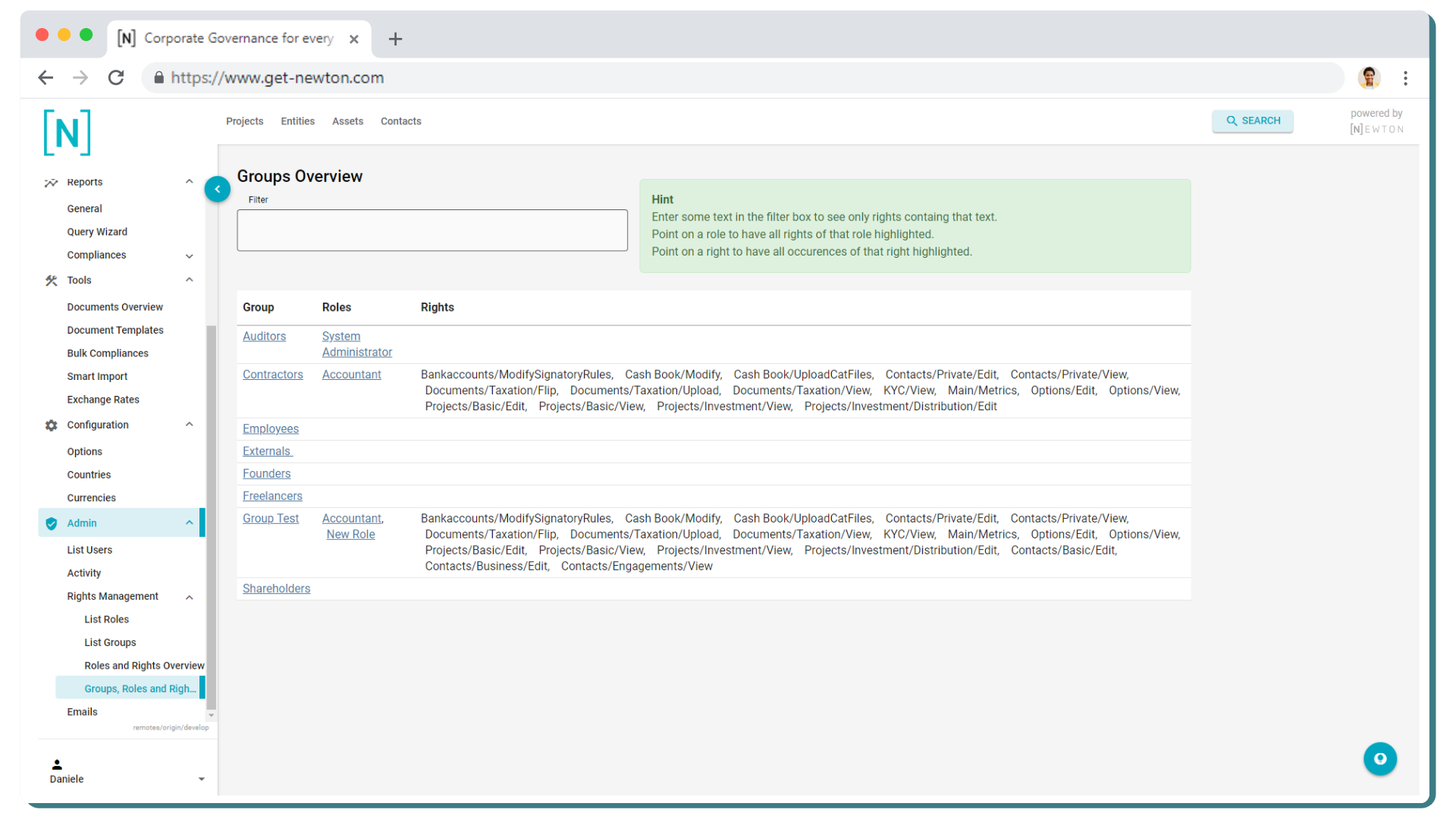
Task: Open the round help chat bubble
Action: [1379, 758]
